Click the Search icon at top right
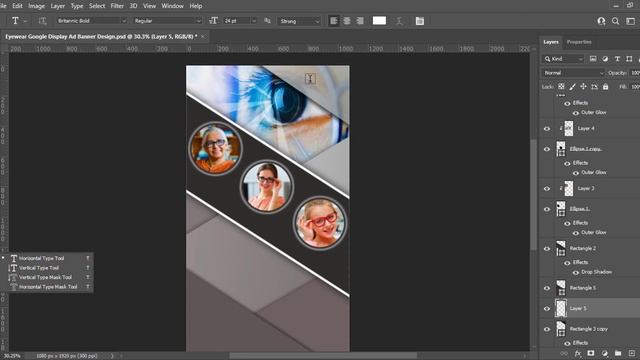640x360 pixels. point(615,21)
